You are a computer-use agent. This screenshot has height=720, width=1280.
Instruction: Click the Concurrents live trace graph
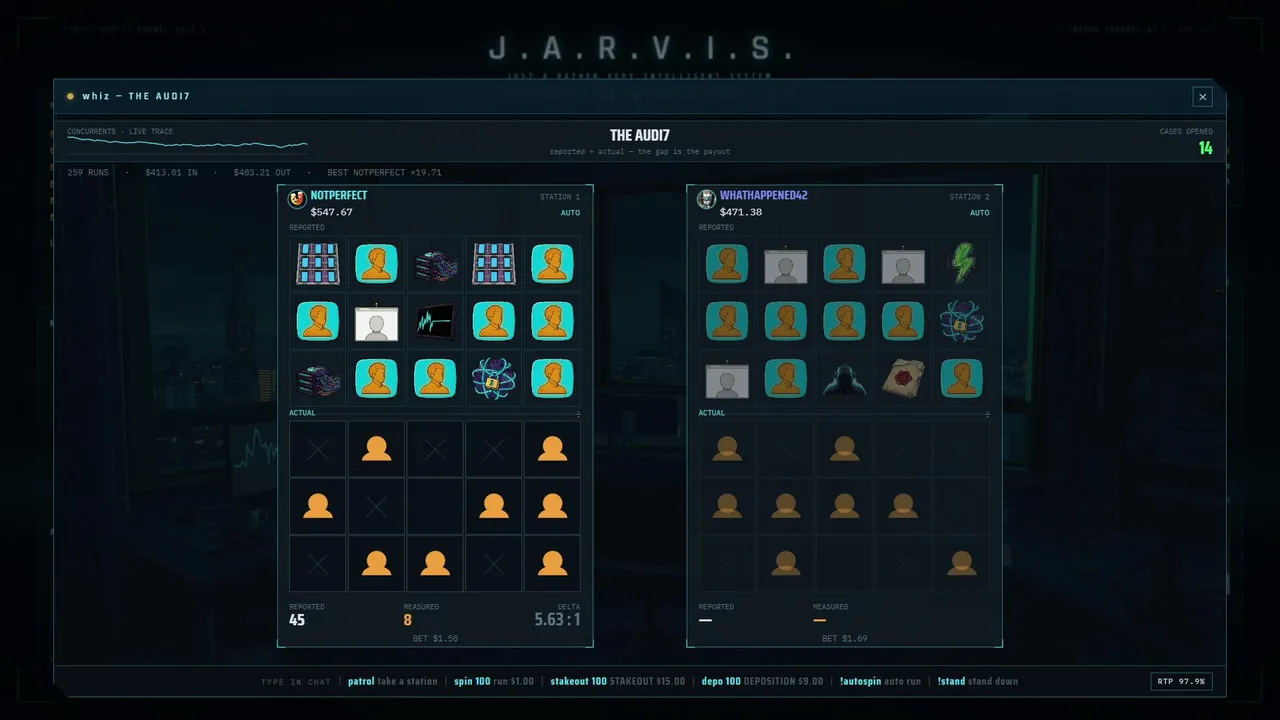[x=187, y=144]
